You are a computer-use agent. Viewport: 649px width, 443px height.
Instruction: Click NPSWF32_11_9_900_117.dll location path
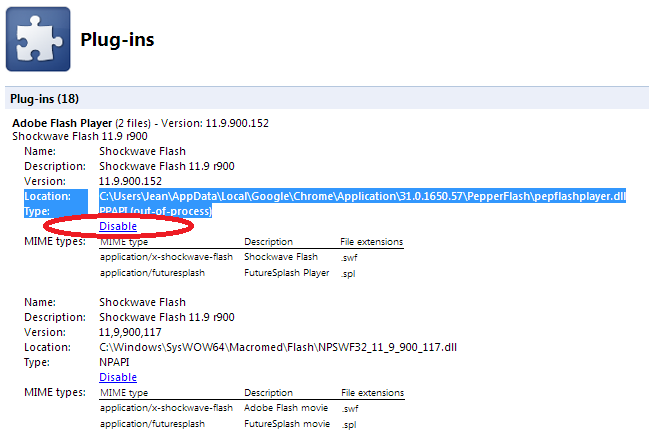tap(278, 347)
